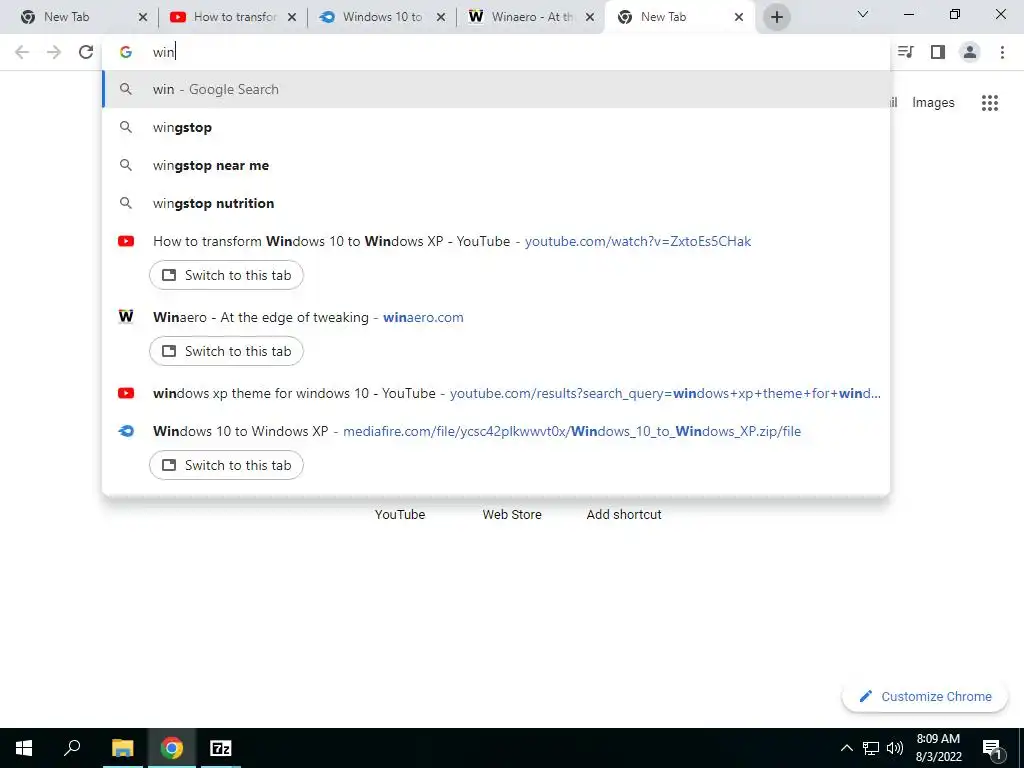Click the taskbar clock 8:09 AM
Screen dimensions: 1024x768
(x=938, y=739)
